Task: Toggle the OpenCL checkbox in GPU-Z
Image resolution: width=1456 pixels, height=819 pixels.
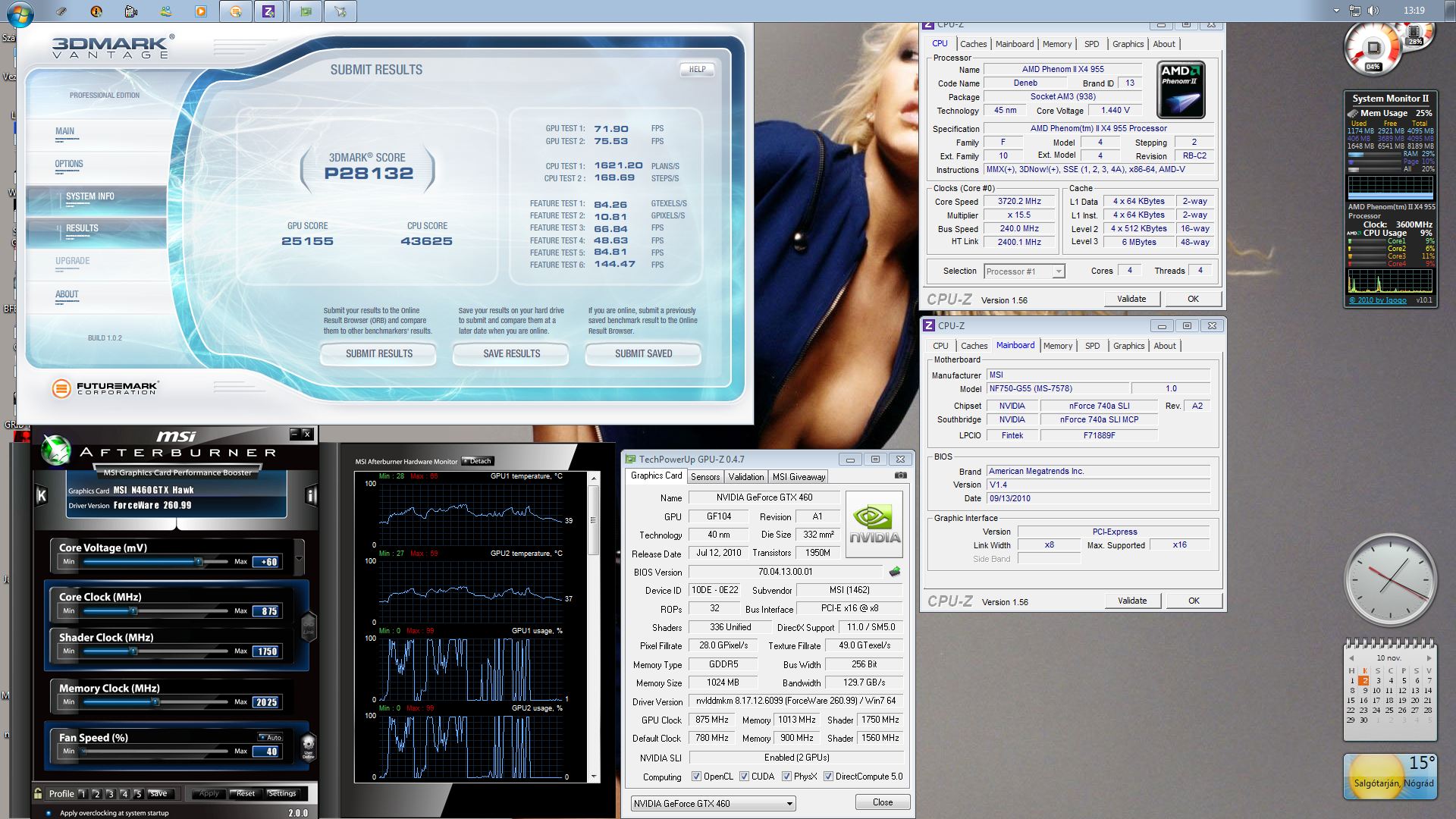Action: click(x=696, y=777)
